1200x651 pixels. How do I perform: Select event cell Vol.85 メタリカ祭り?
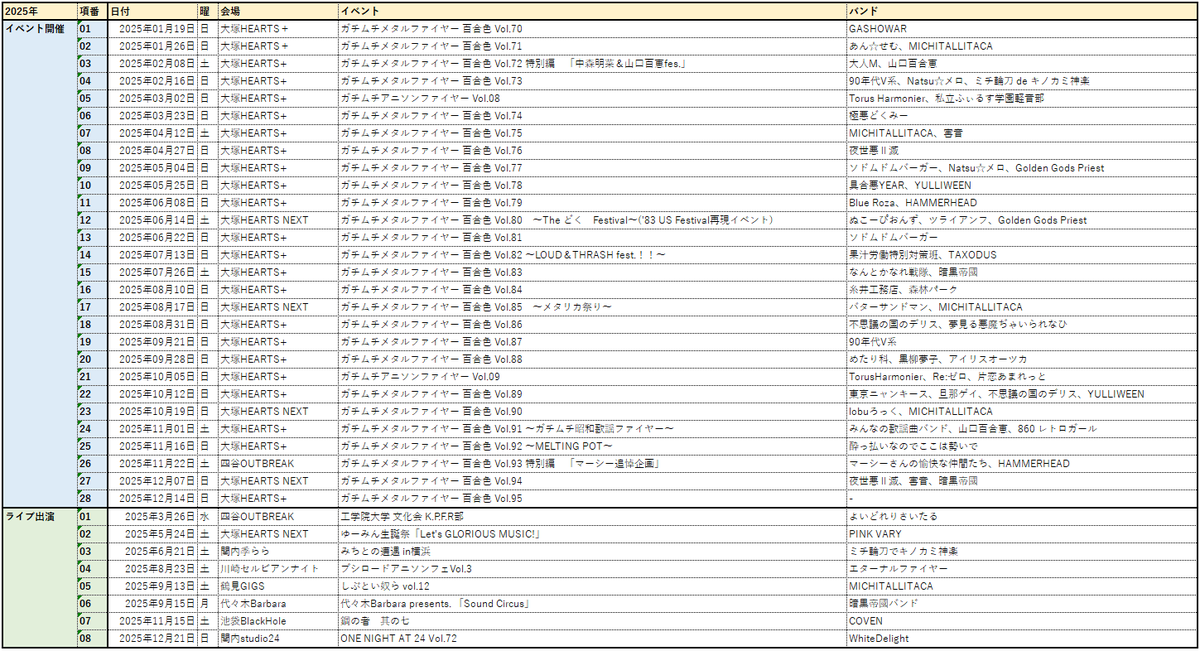[591, 307]
